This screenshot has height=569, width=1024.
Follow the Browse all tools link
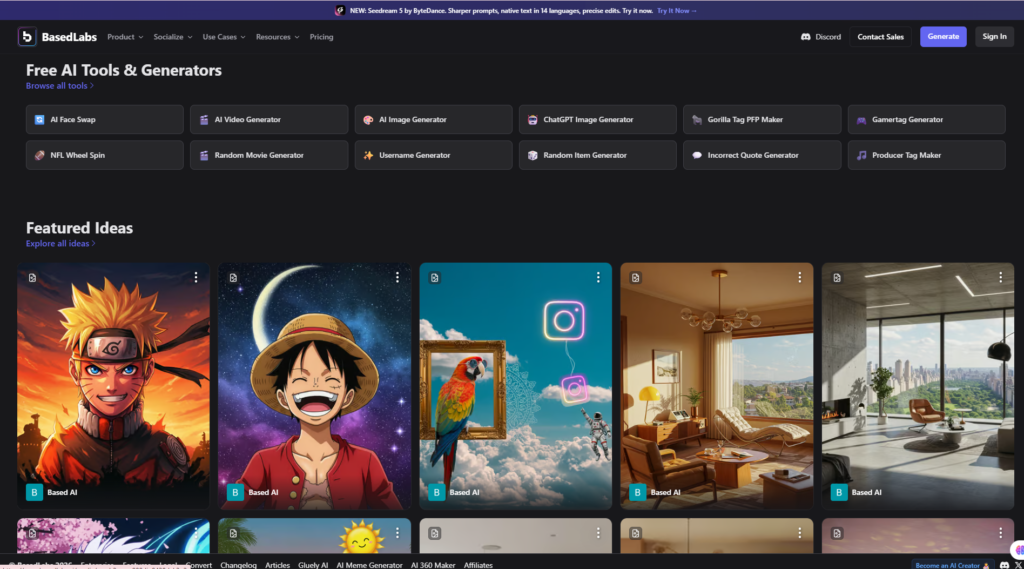(59, 86)
